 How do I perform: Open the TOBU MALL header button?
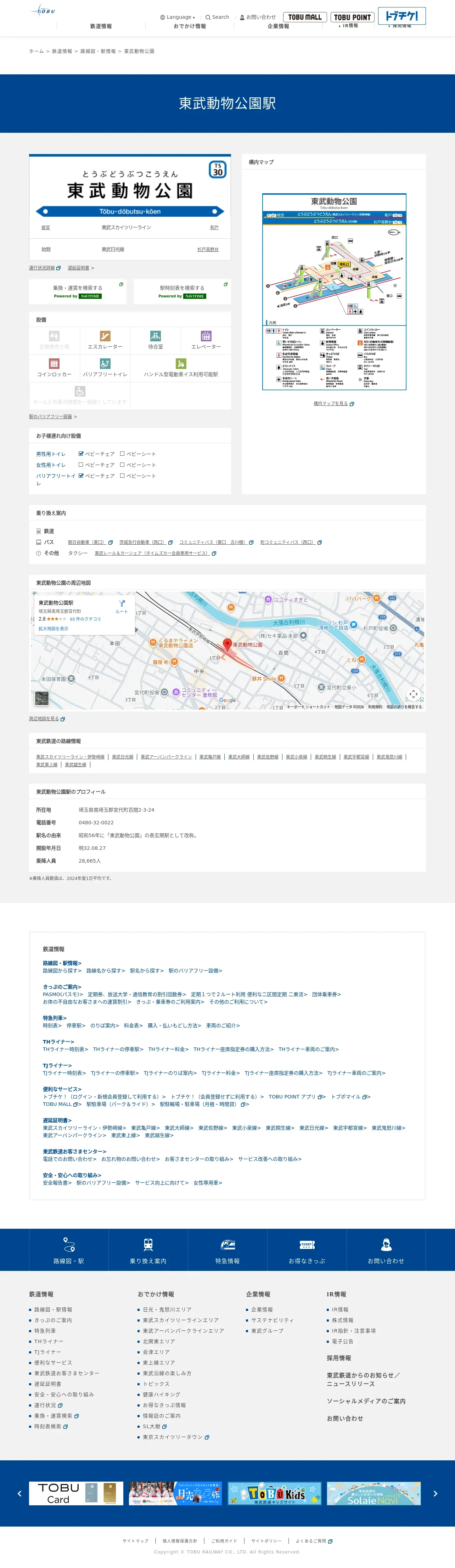click(x=304, y=17)
